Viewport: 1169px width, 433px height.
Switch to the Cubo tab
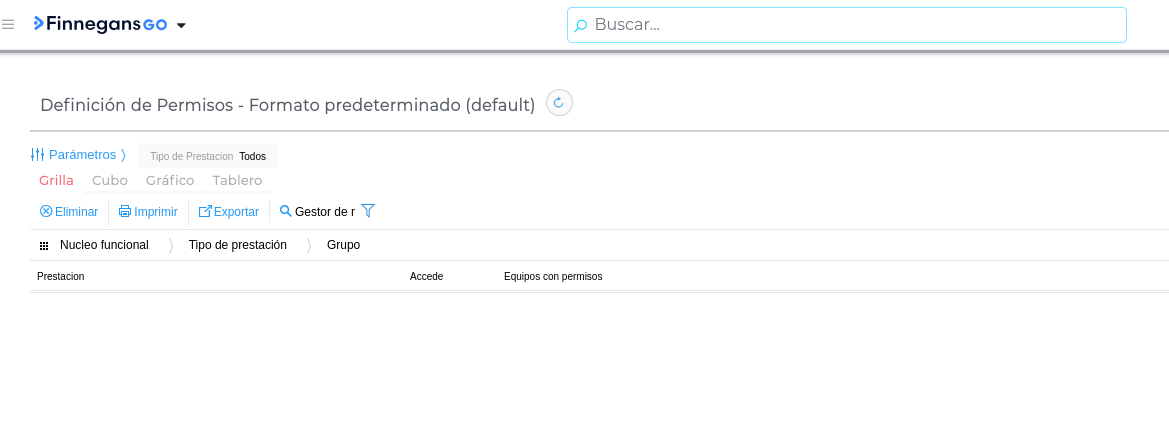(110, 181)
